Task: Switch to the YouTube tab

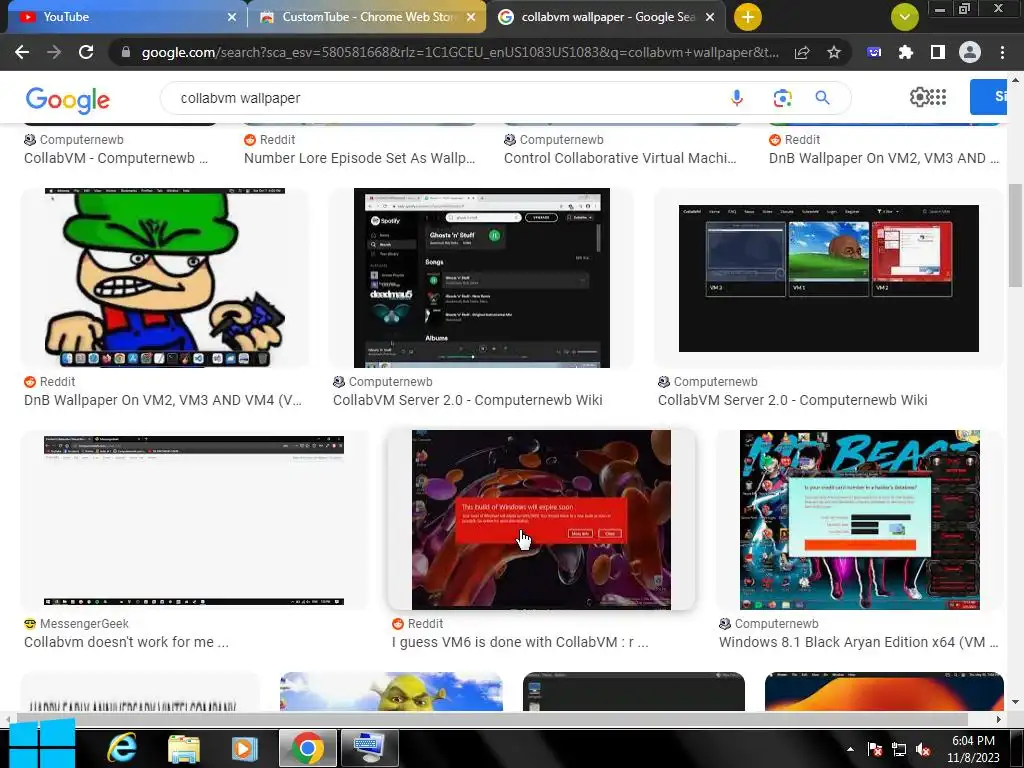Action: 124,17
